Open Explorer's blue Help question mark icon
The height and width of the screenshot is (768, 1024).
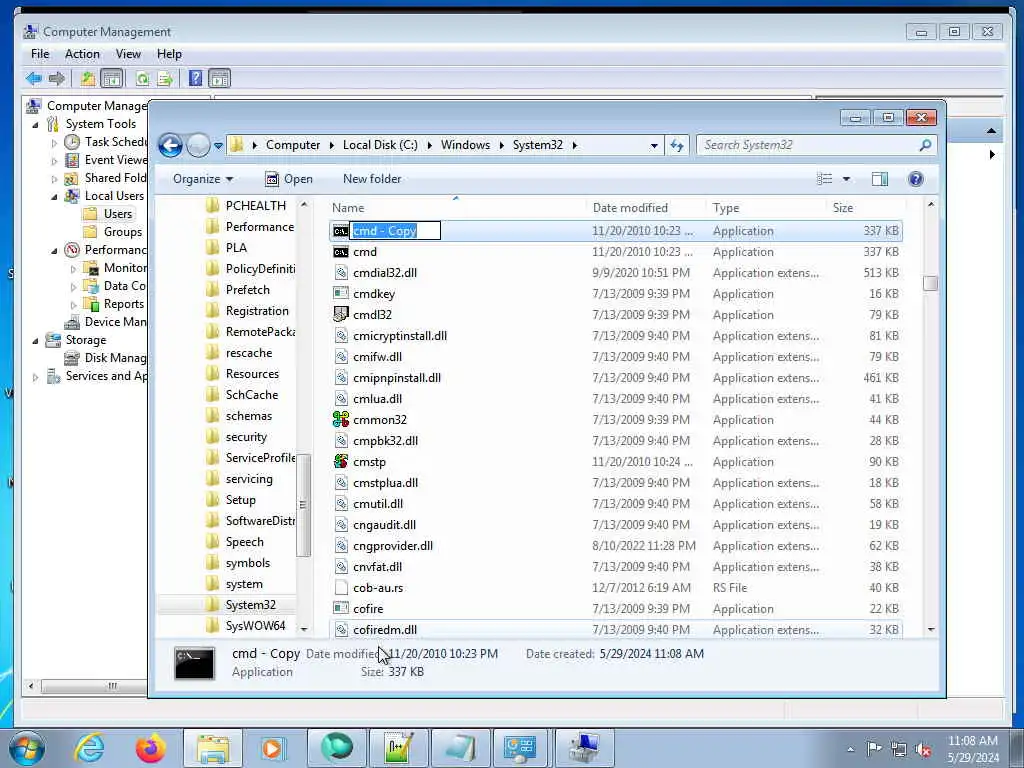[916, 179]
